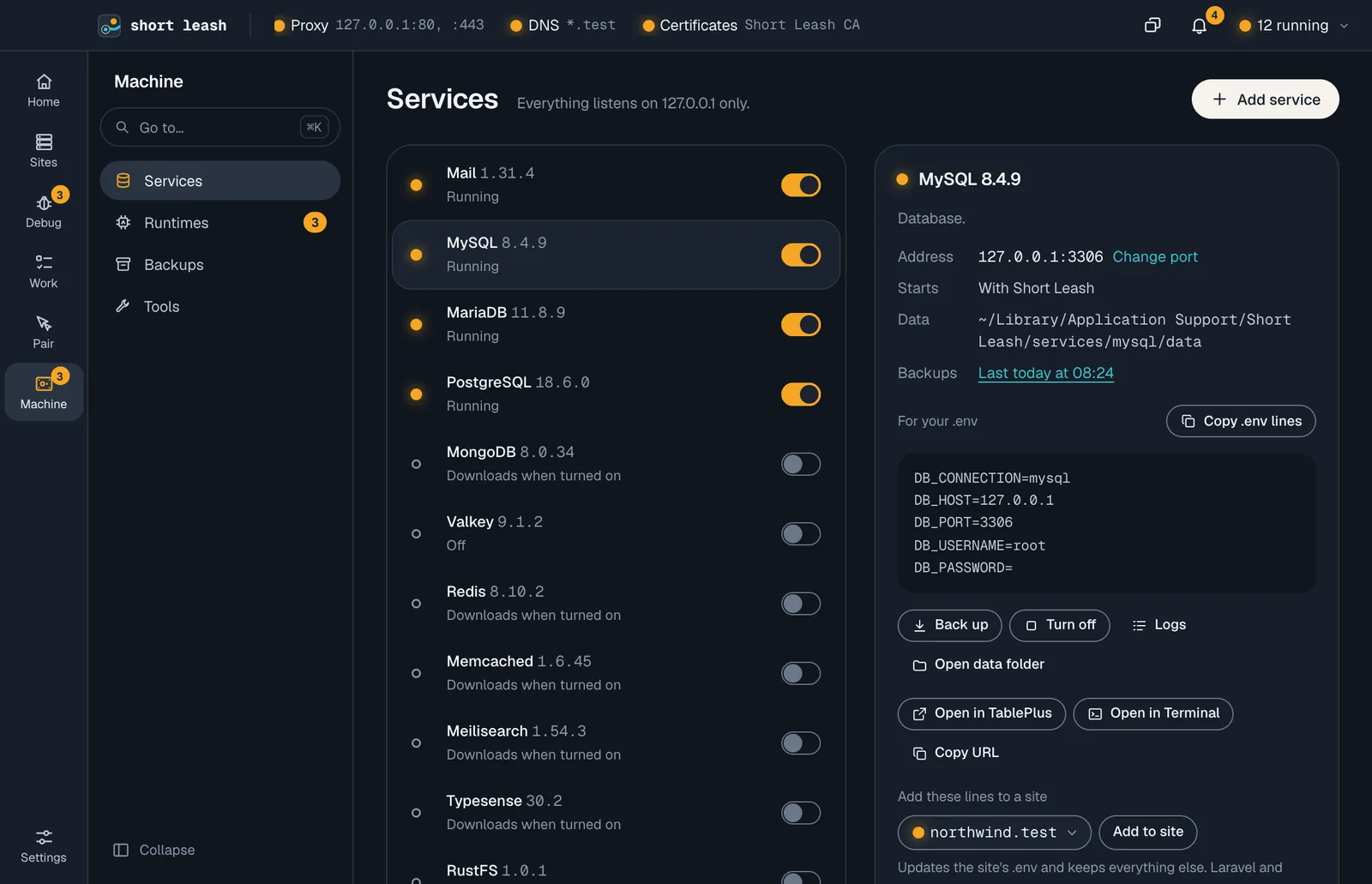Back up the MySQL database
Viewport: 1372px width, 884px height.
click(950, 625)
